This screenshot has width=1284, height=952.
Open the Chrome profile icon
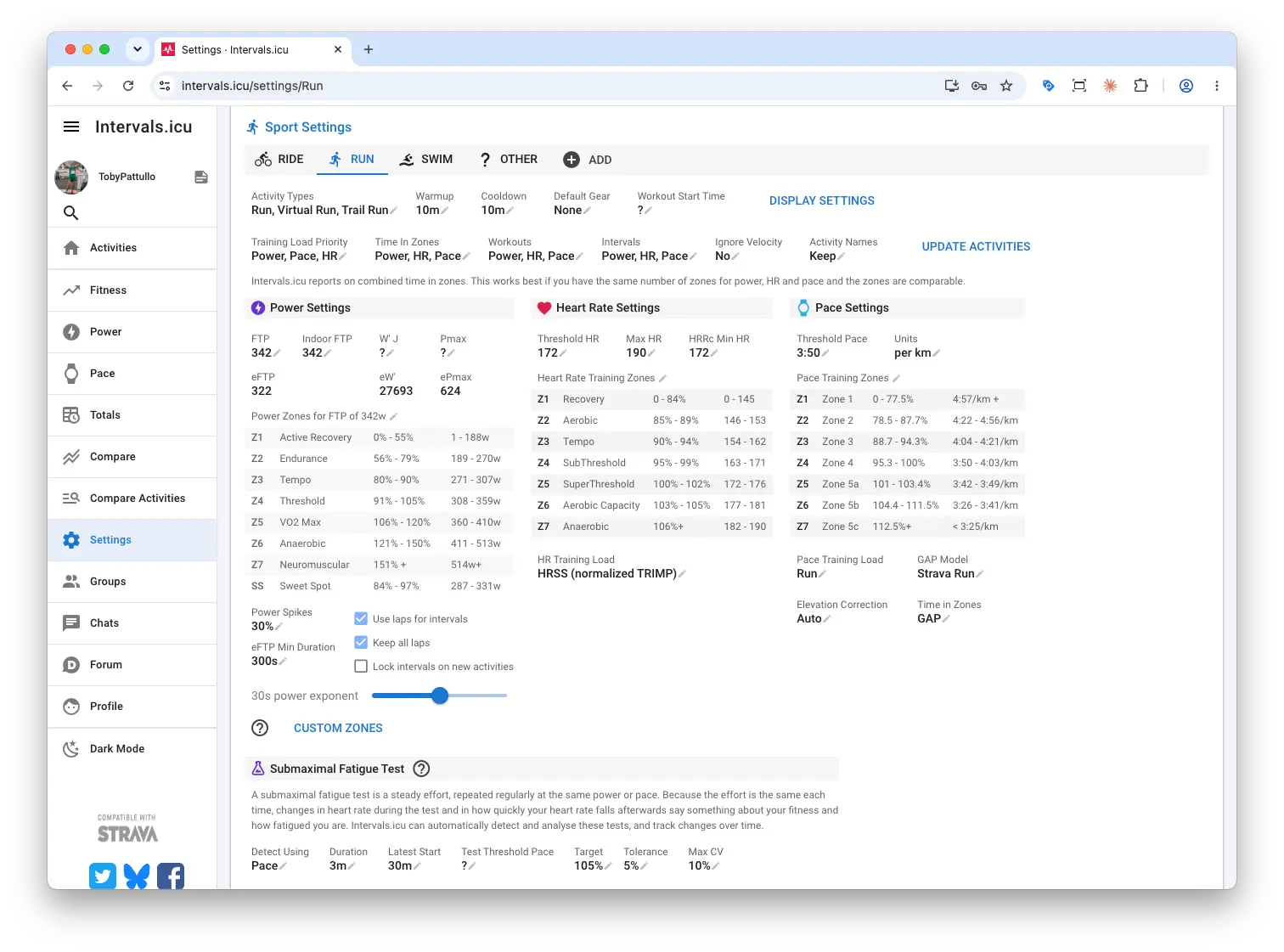pos(1186,86)
